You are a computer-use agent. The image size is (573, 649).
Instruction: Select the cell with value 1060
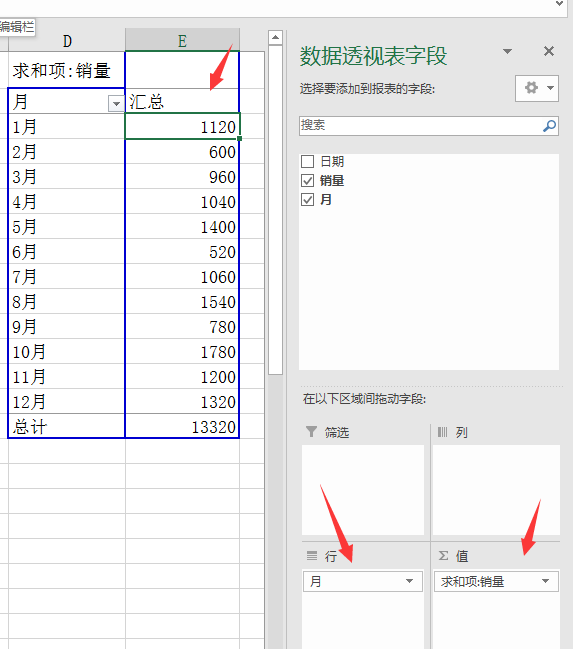click(182, 276)
